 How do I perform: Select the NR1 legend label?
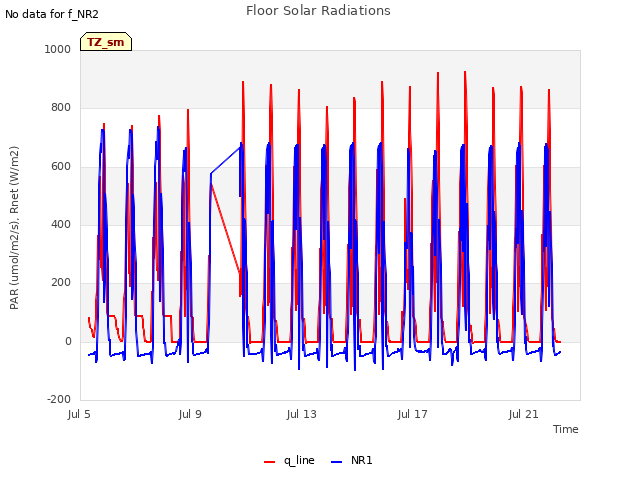(x=362, y=460)
